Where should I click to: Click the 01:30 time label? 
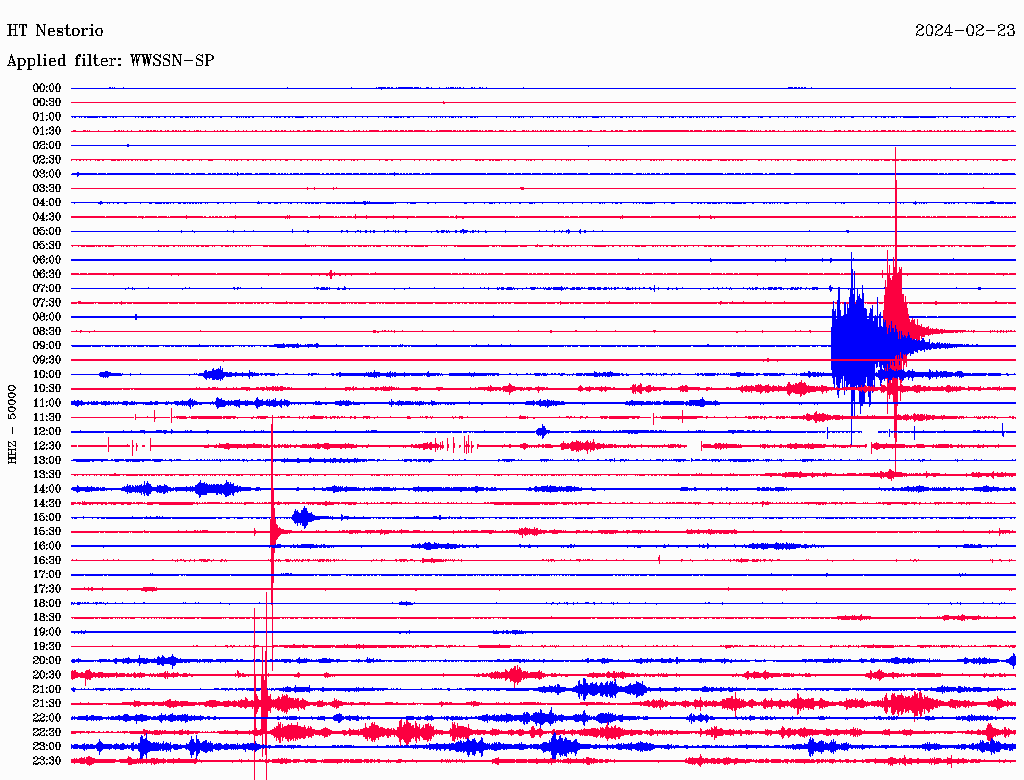tap(47, 131)
